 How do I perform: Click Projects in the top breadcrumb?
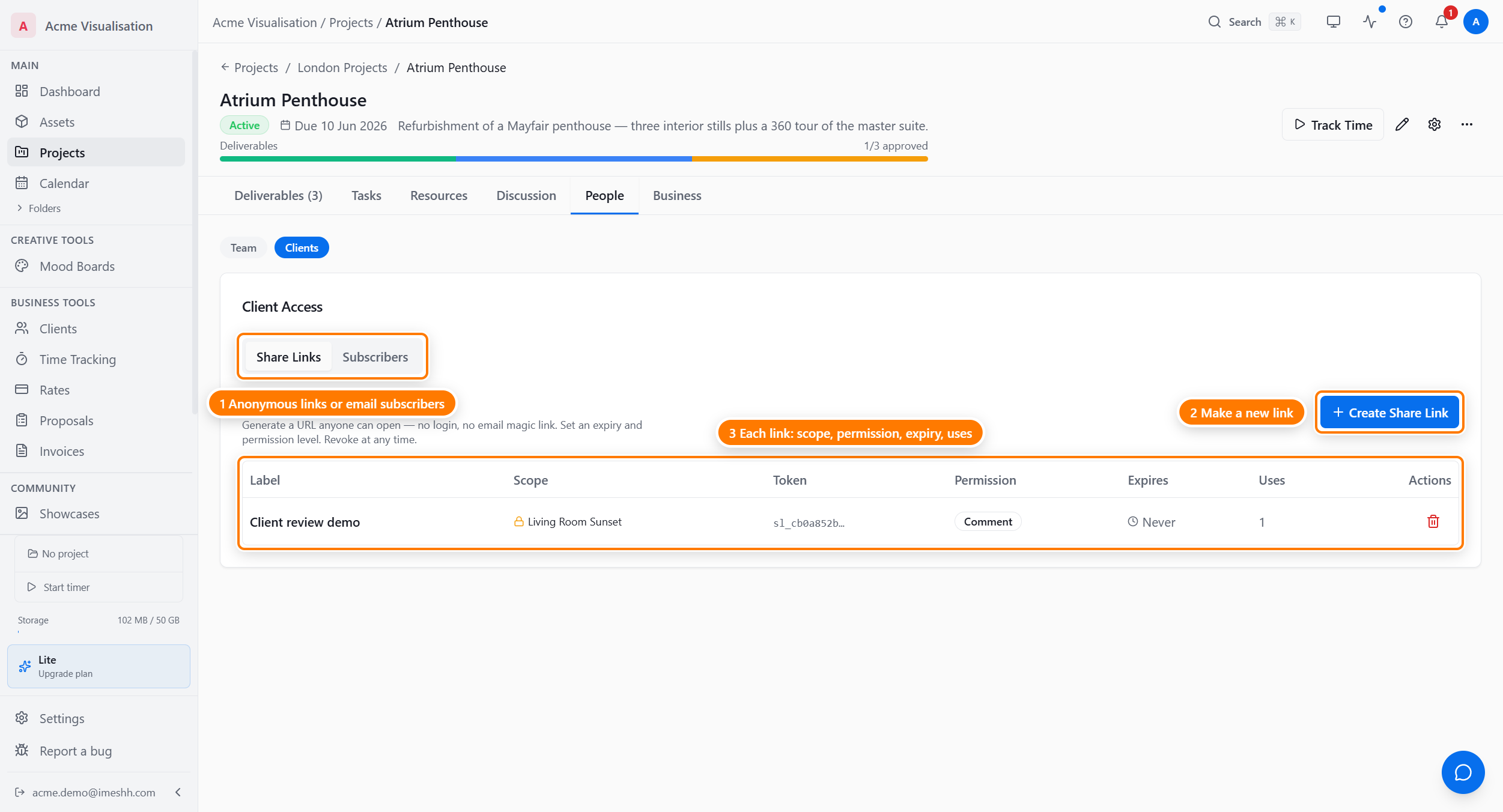(x=351, y=22)
